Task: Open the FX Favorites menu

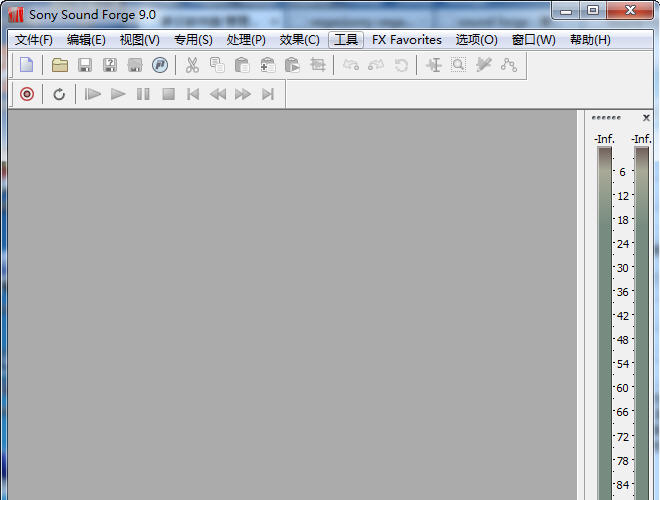Action: click(x=407, y=40)
